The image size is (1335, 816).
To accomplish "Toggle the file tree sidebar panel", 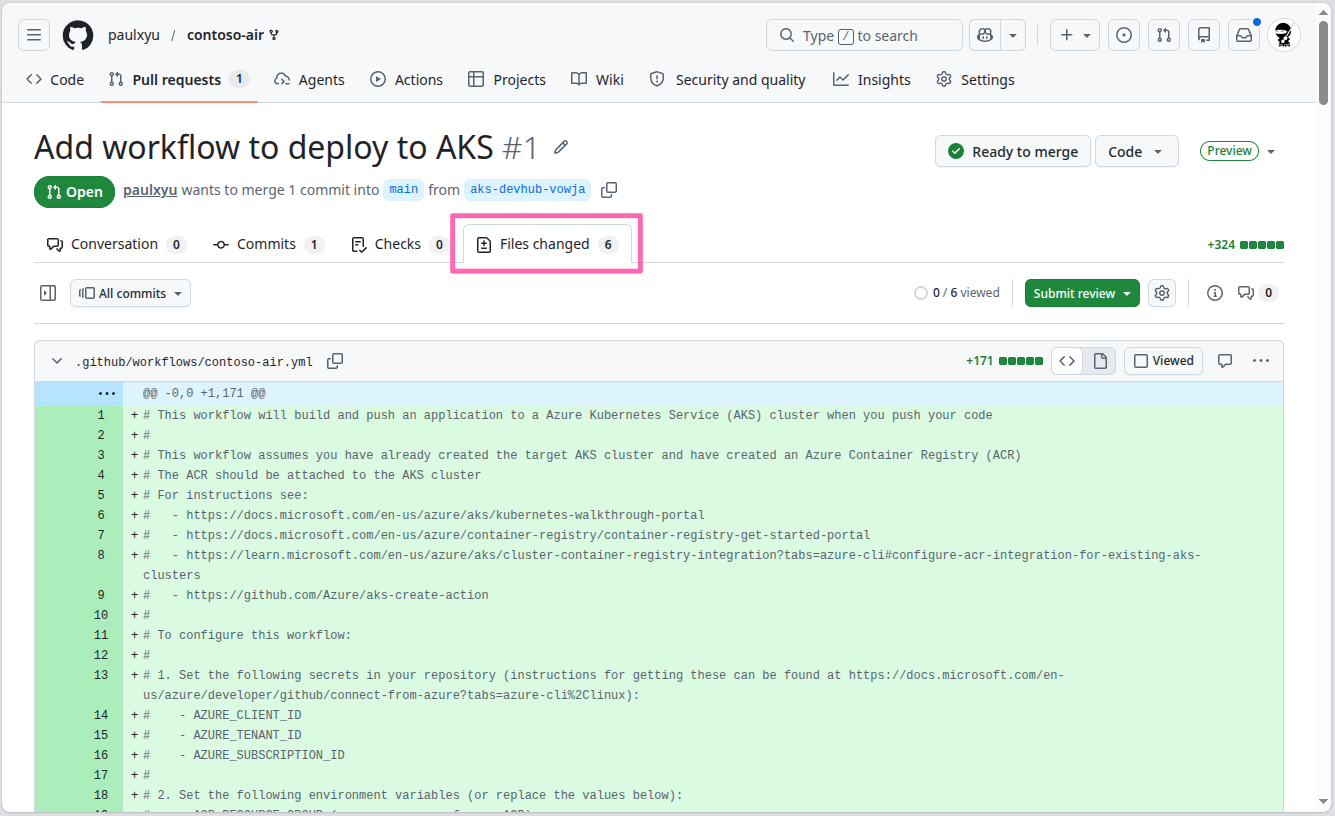I will coord(48,293).
